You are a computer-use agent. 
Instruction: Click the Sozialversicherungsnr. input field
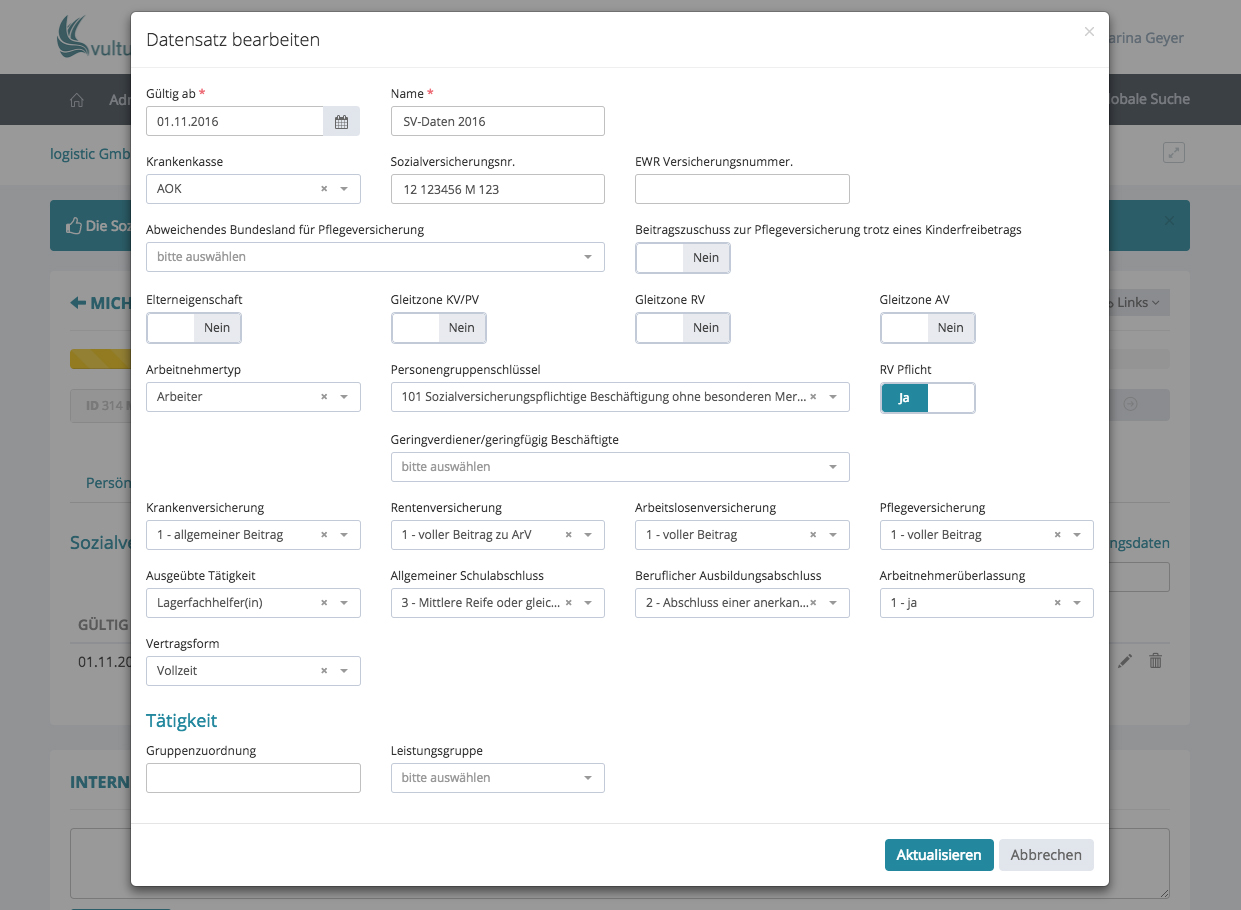tap(497, 189)
